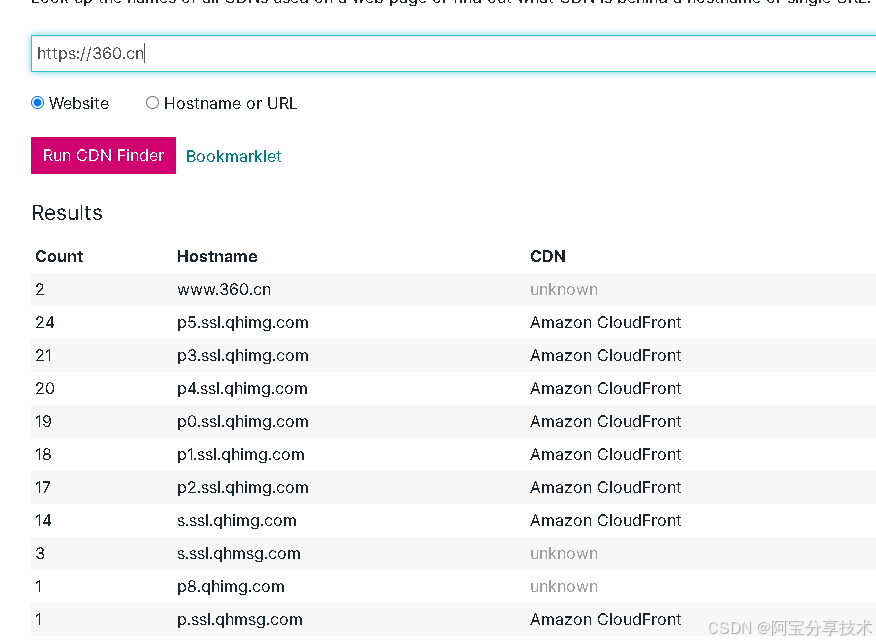
Task: Click unknown CDN value for s.ssl.qhmsg.com
Action: pyautogui.click(x=564, y=553)
